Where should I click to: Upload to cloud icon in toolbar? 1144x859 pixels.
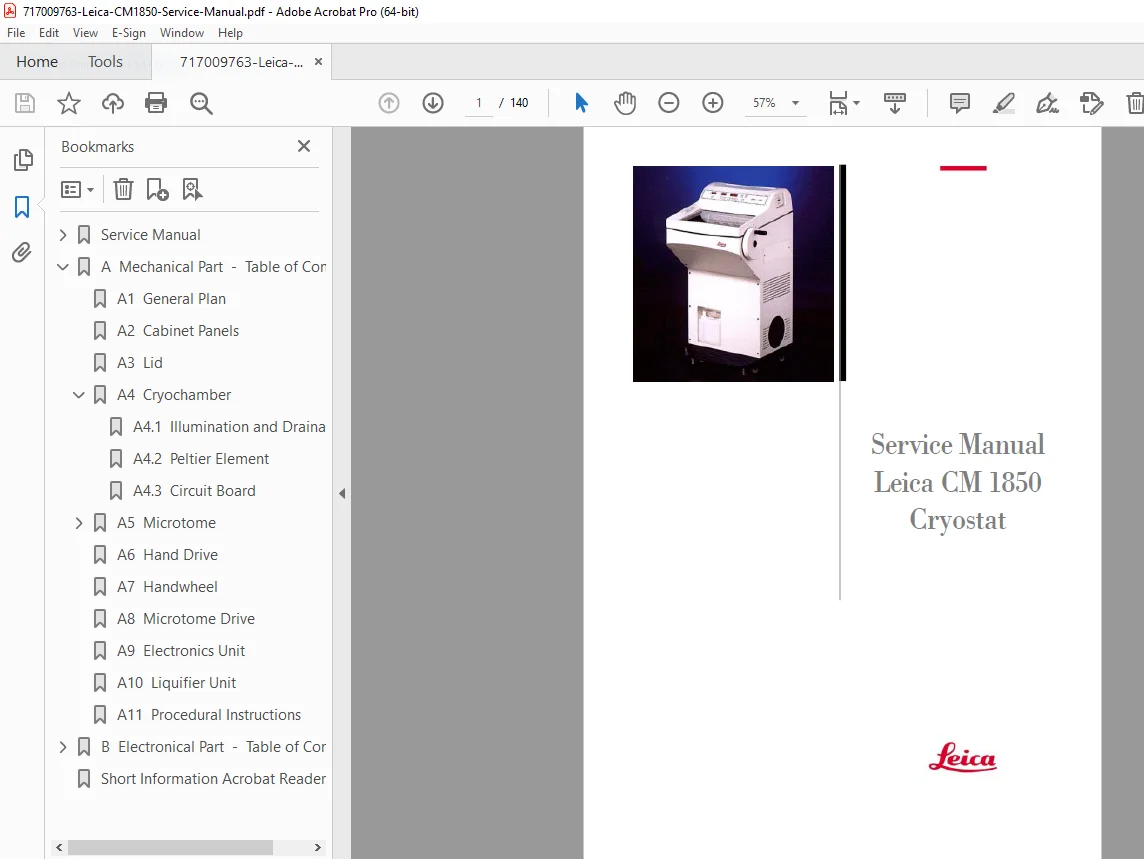tap(112, 103)
